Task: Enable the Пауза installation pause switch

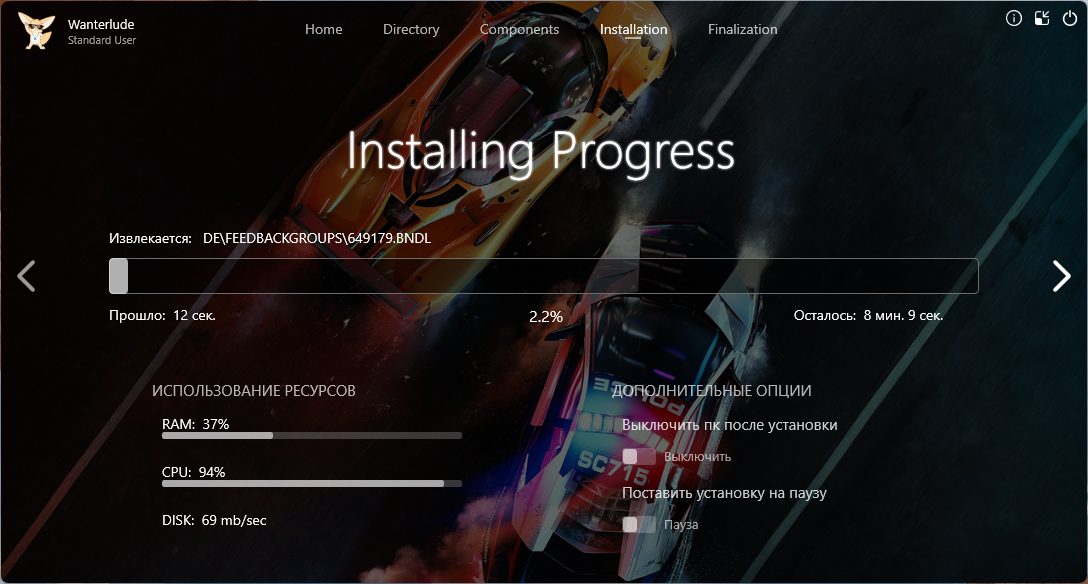Action: [x=639, y=525]
